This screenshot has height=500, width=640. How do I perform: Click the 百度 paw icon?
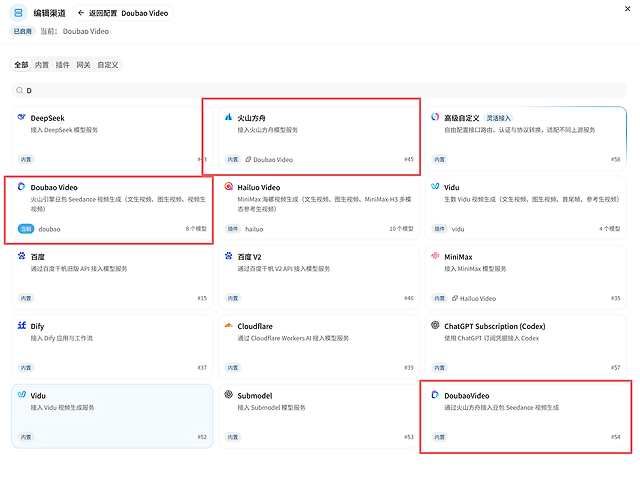coord(22,256)
